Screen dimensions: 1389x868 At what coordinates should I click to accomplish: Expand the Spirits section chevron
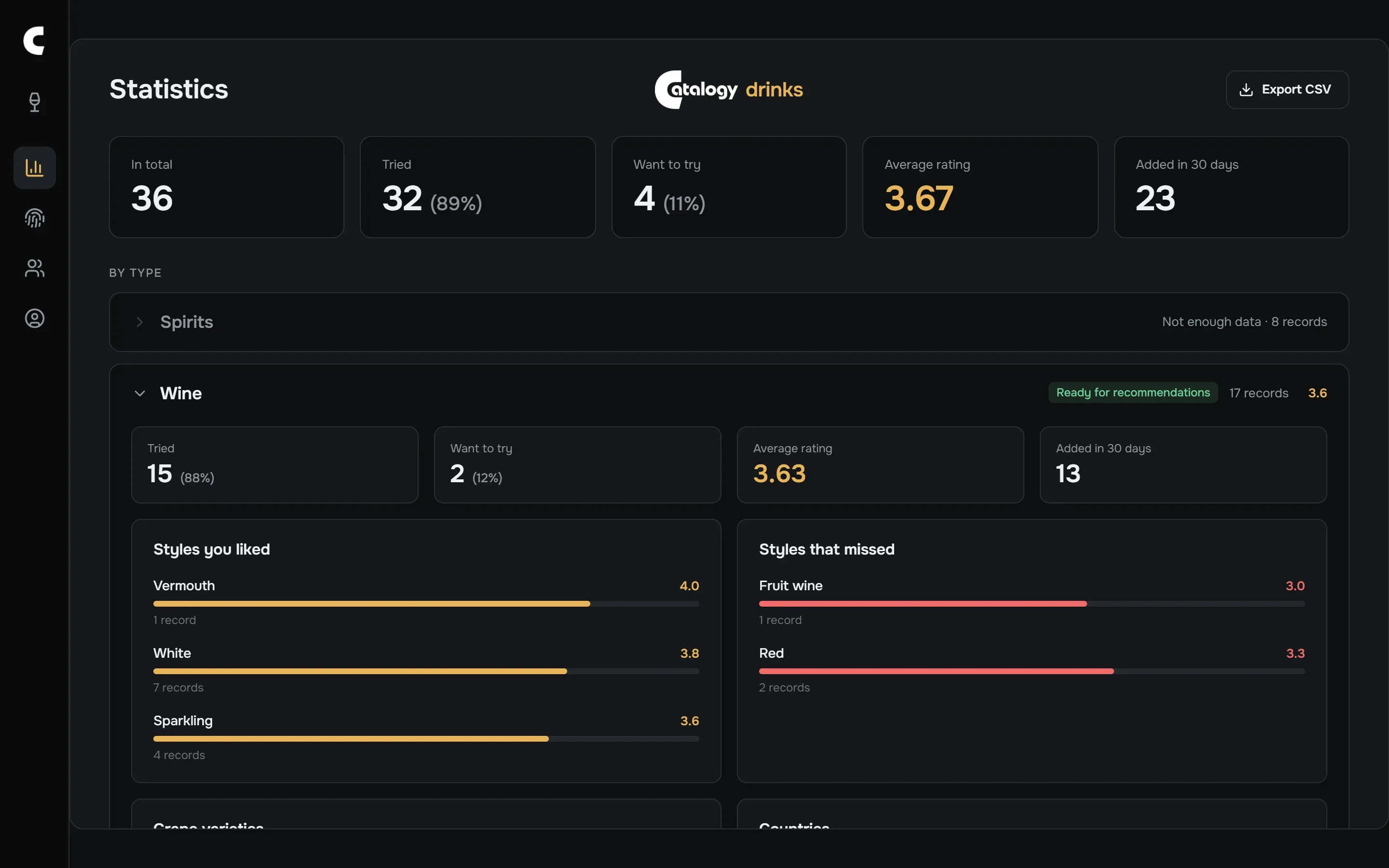point(139,322)
